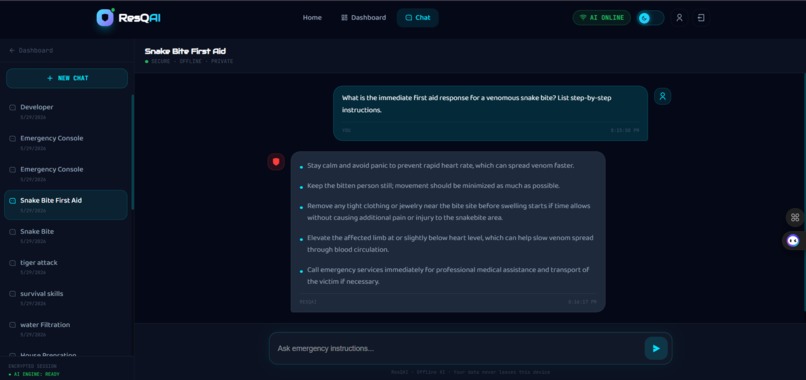Click the AI ONLINE status badge
This screenshot has height=380, width=806.
[601, 17]
